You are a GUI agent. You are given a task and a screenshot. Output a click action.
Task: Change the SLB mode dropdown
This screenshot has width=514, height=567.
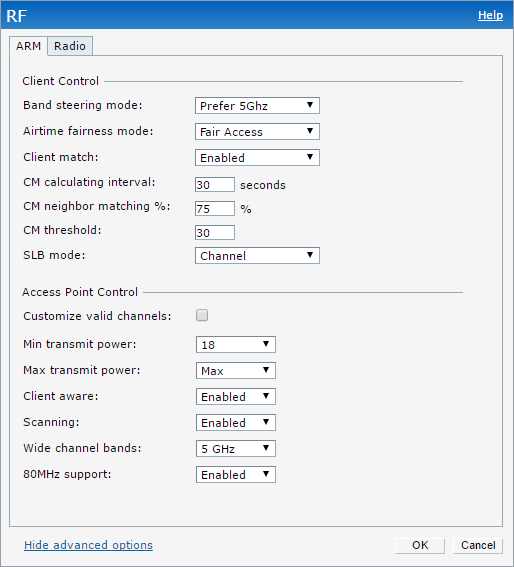pyautogui.click(x=257, y=256)
